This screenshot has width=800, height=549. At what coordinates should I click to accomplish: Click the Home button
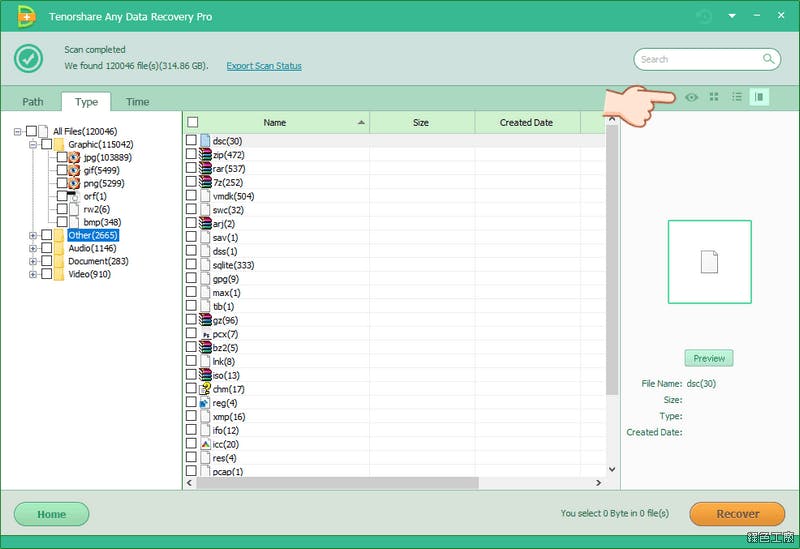click(x=52, y=514)
